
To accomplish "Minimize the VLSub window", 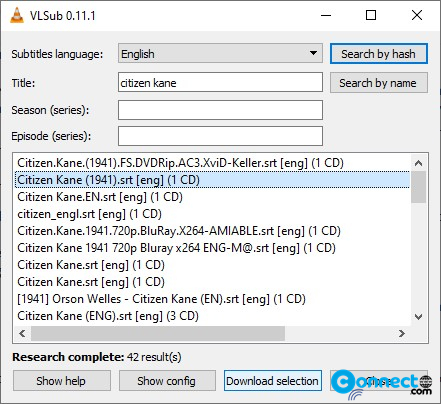I will [326, 15].
